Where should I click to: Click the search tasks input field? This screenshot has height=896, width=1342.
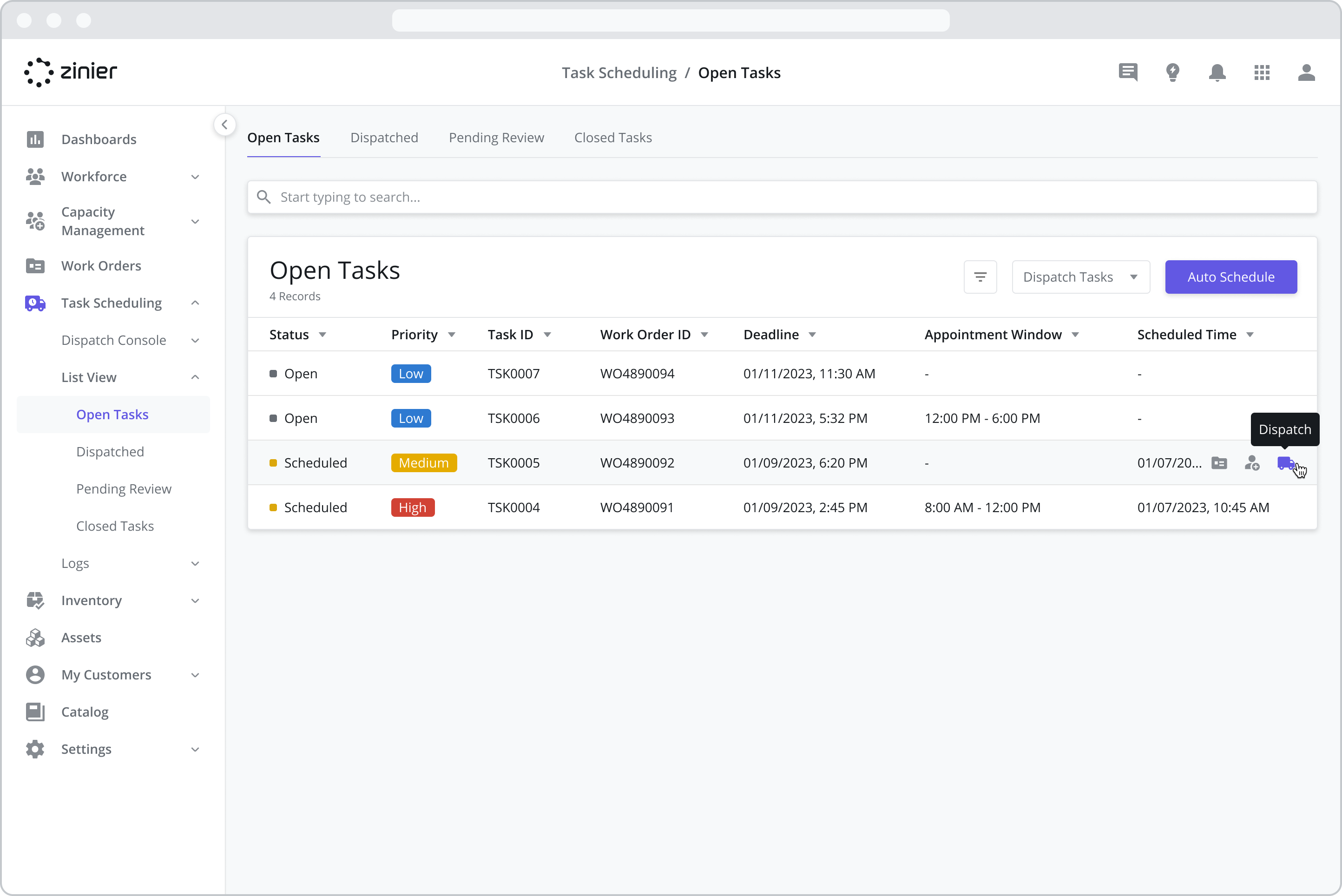pos(782,197)
